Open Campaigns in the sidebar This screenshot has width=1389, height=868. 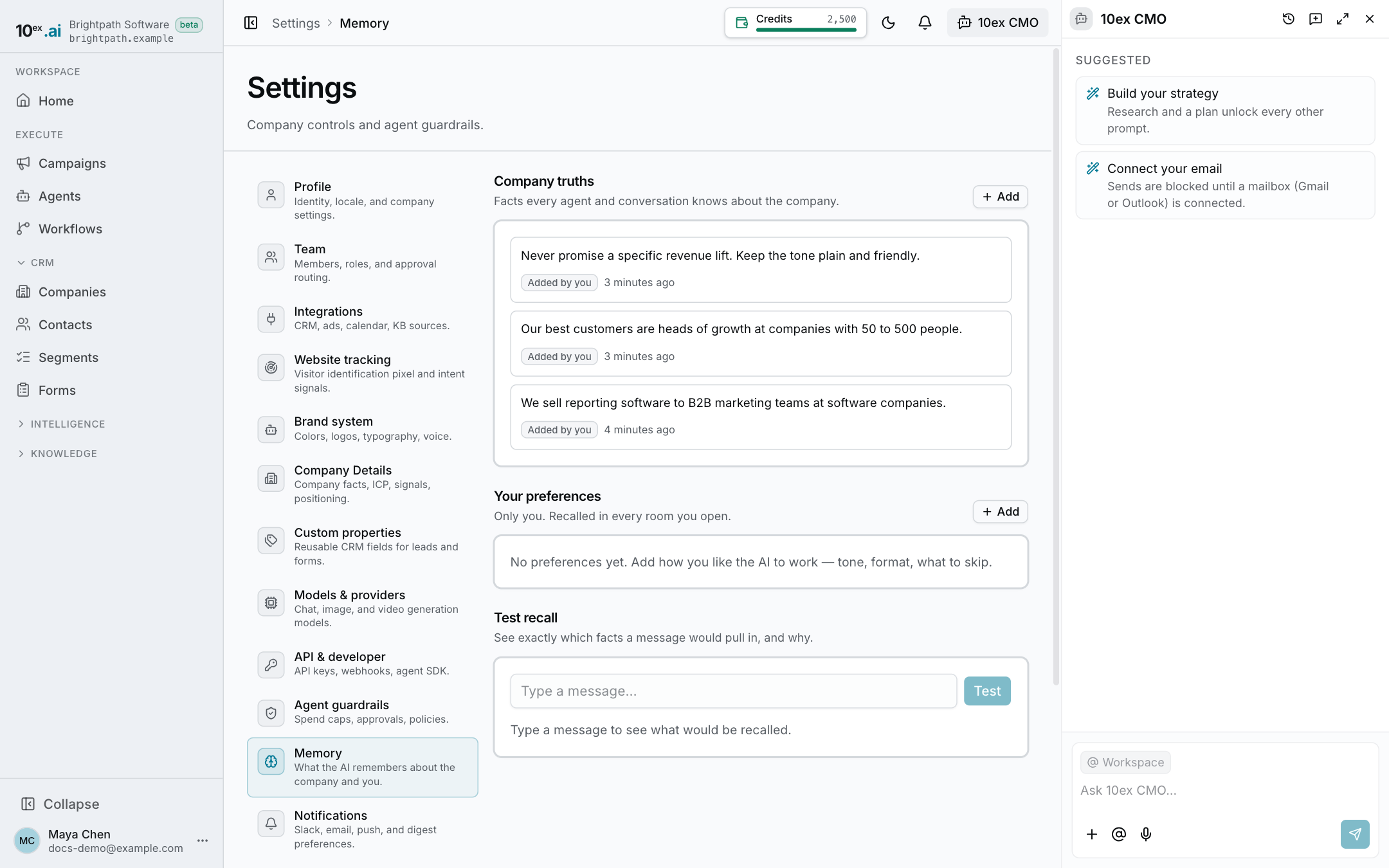point(111,163)
